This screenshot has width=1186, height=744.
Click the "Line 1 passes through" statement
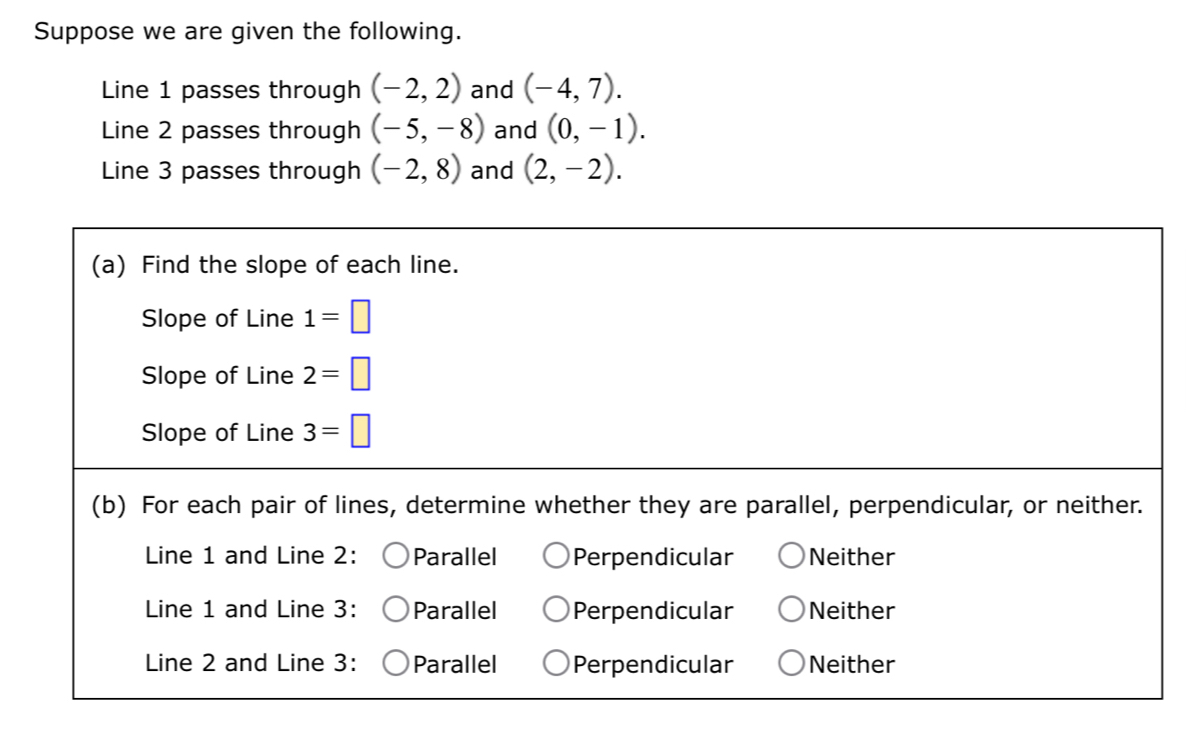coord(360,90)
